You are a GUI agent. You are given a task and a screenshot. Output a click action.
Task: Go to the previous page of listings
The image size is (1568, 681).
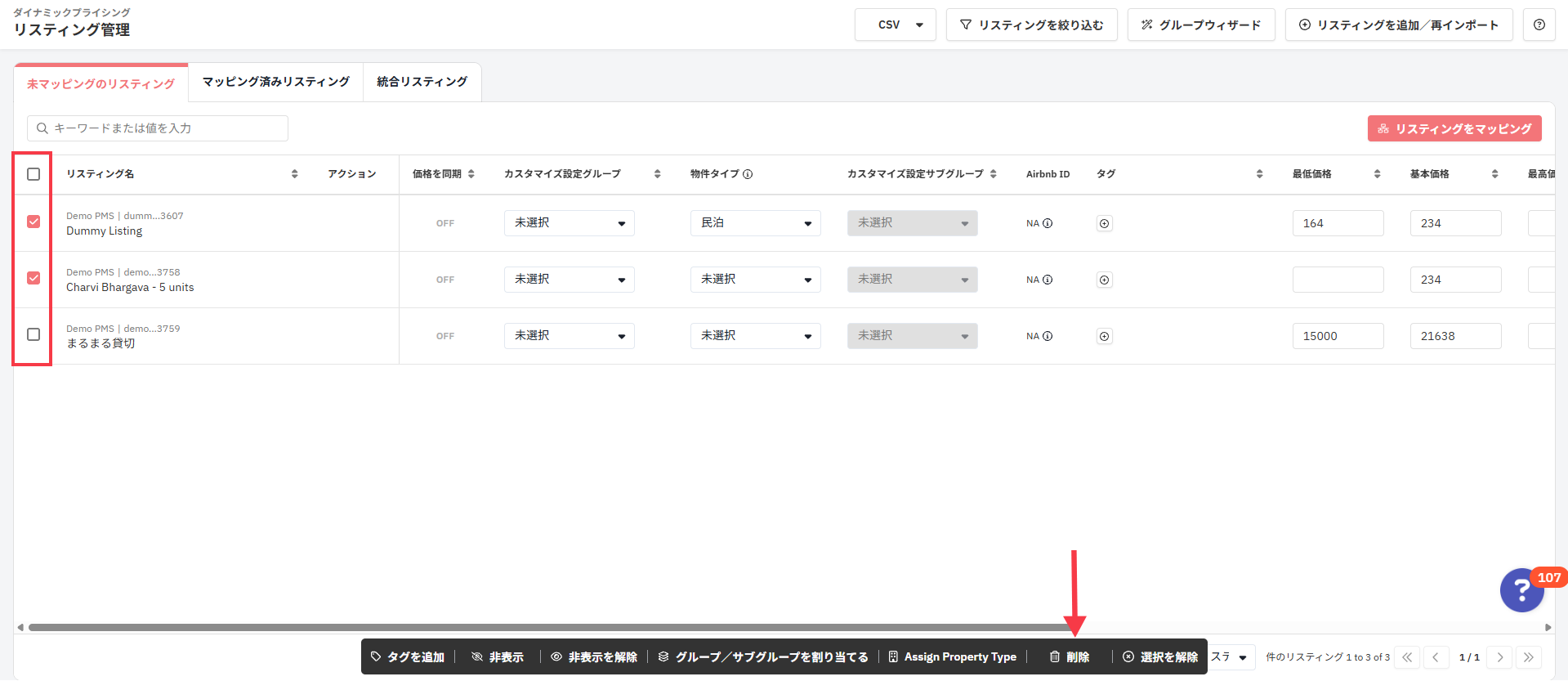click(1436, 657)
